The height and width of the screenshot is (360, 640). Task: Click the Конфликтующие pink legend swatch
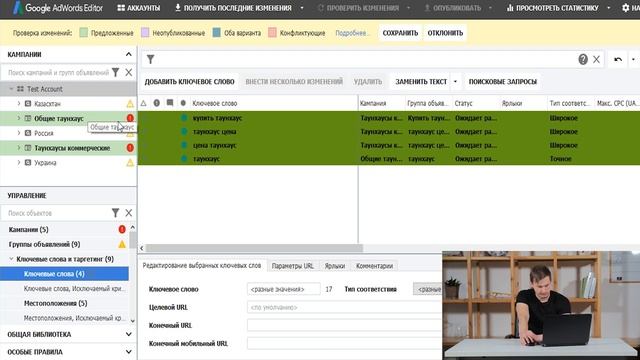[272, 33]
